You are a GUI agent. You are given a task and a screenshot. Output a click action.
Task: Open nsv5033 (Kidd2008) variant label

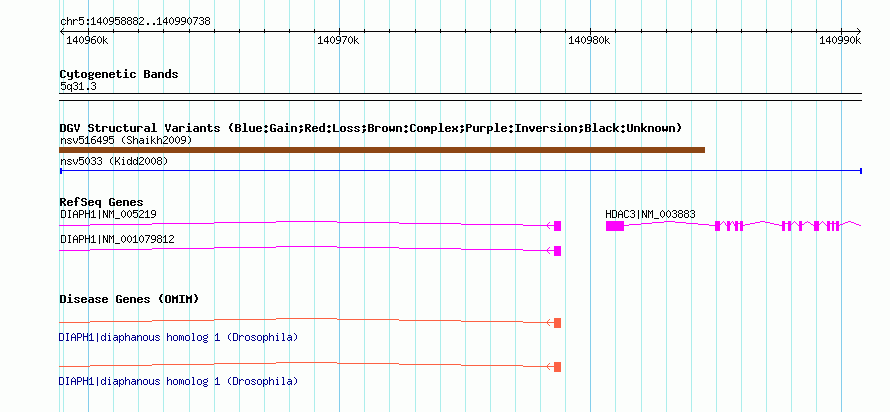pos(114,162)
